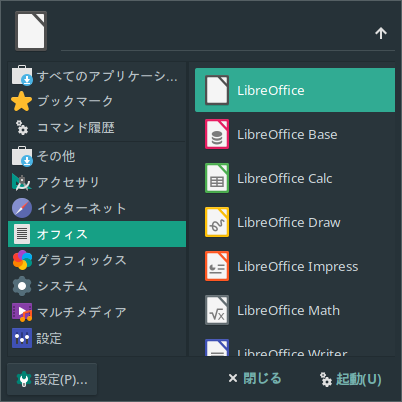This screenshot has width=402, height=402.
Task: Click the film and music icon beside マルチメディア
Action: (x=22, y=312)
